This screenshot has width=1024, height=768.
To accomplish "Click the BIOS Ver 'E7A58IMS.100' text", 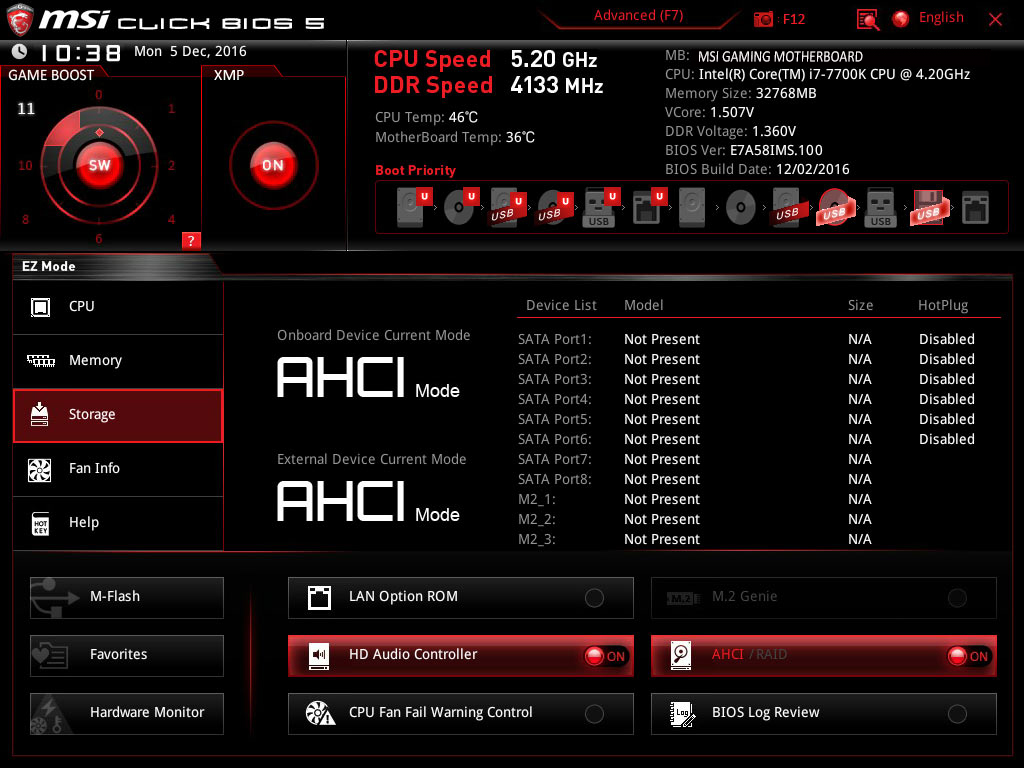I will (x=776, y=150).
